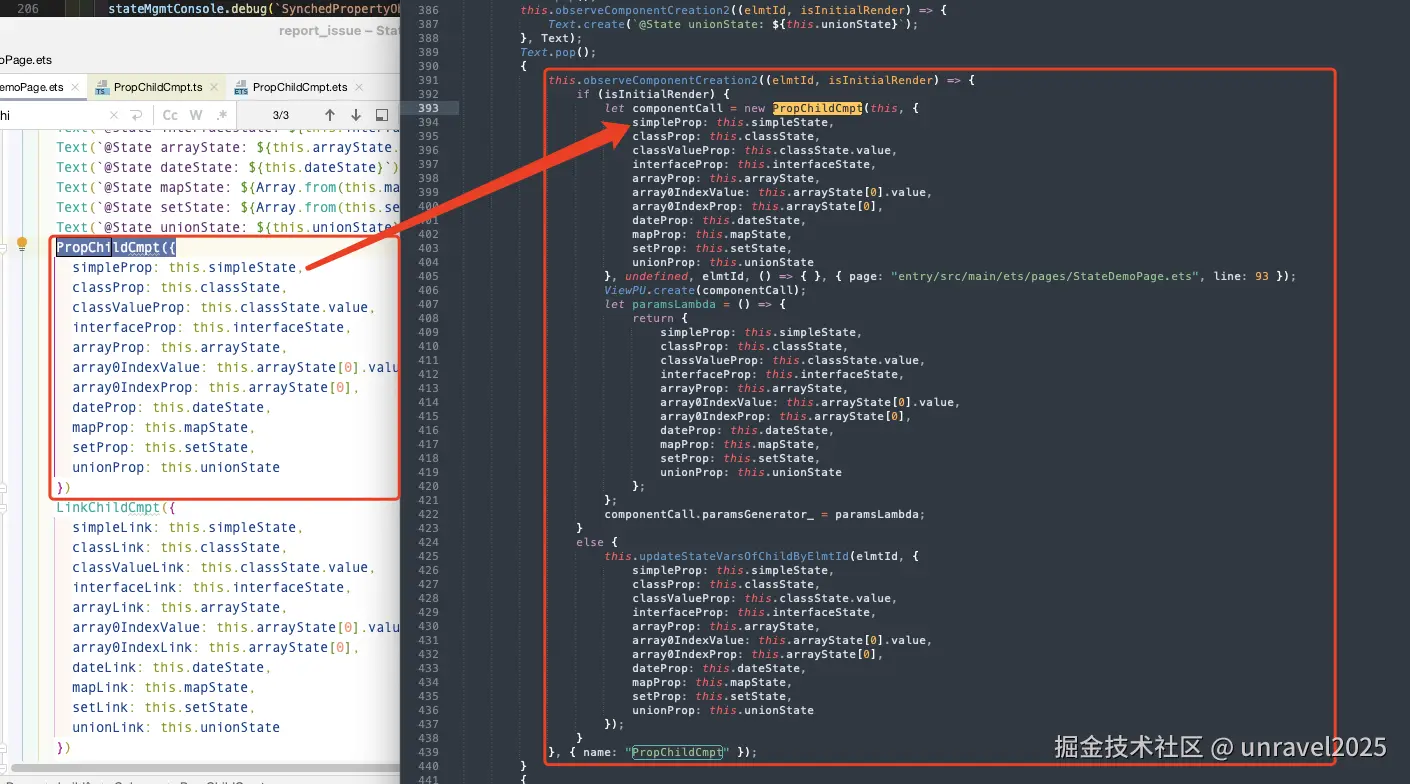Click setLink: this.setState line
The width and height of the screenshot is (1410, 784).
(163, 707)
